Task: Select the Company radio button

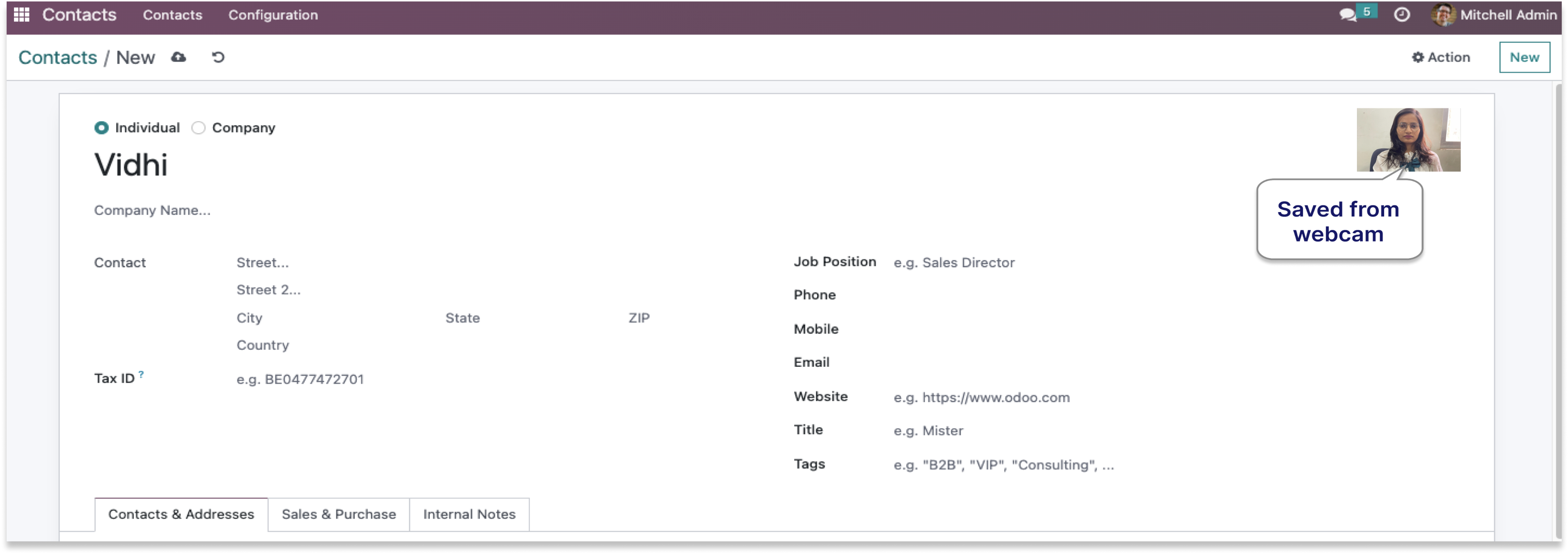Action: 198,128
